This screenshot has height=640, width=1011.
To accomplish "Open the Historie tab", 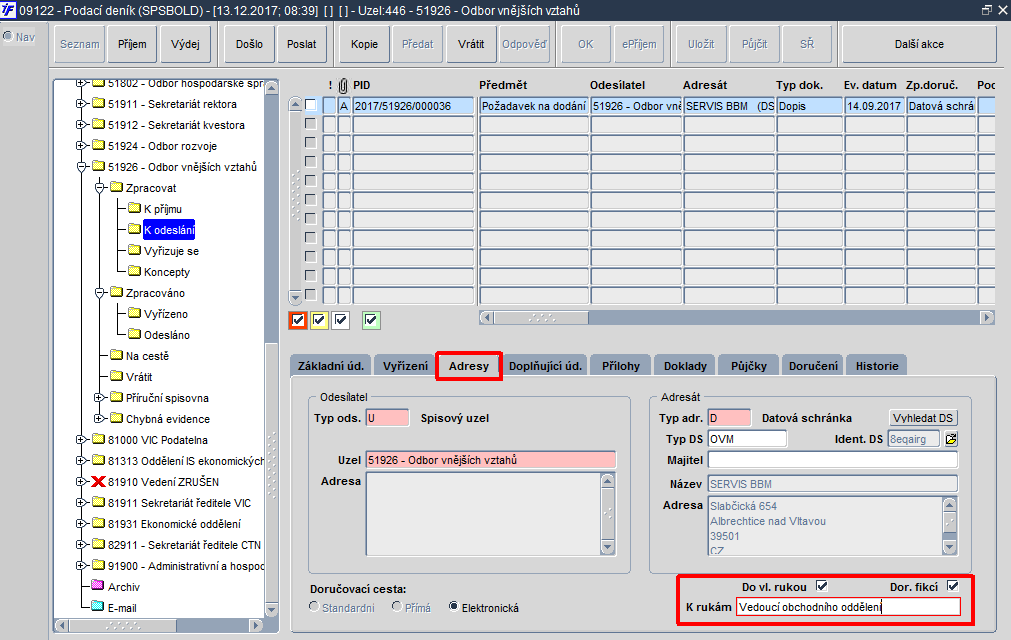I will (877, 365).
